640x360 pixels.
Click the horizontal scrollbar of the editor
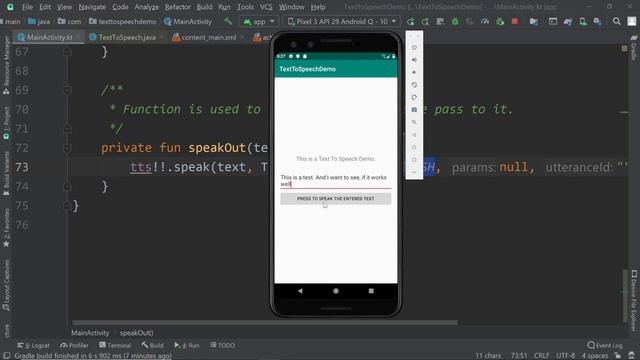265,322
